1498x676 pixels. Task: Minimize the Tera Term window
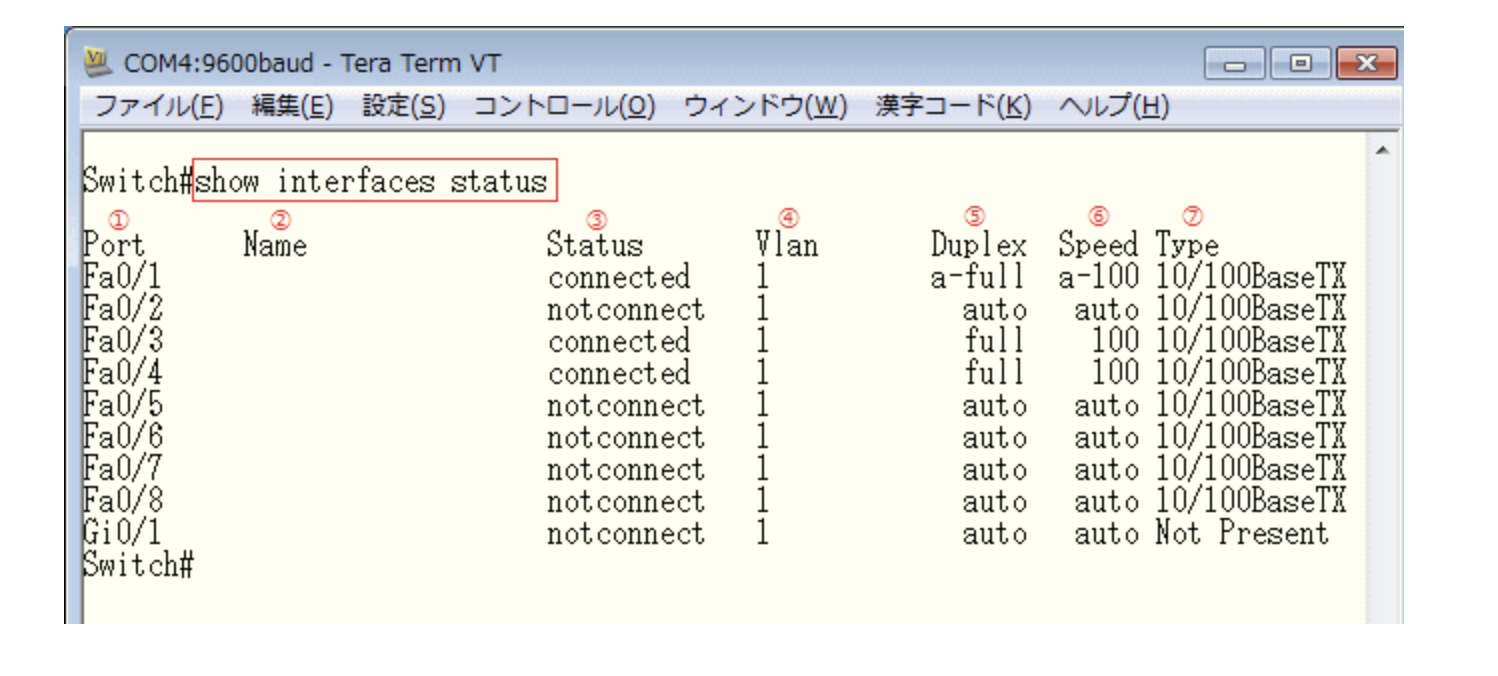pos(1236,64)
